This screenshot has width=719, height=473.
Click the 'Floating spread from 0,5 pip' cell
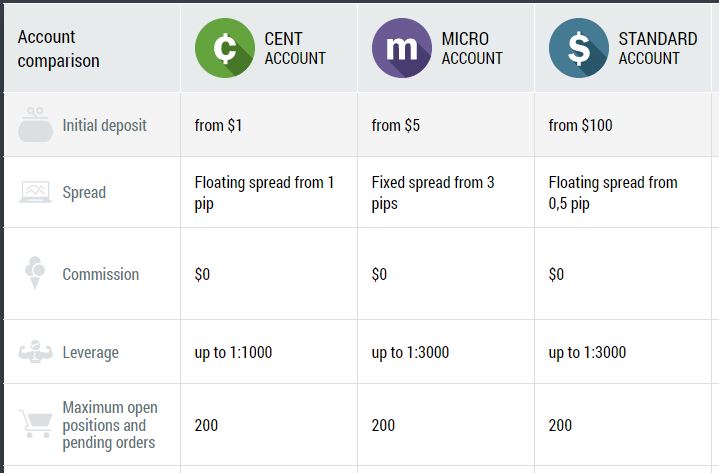(x=623, y=192)
